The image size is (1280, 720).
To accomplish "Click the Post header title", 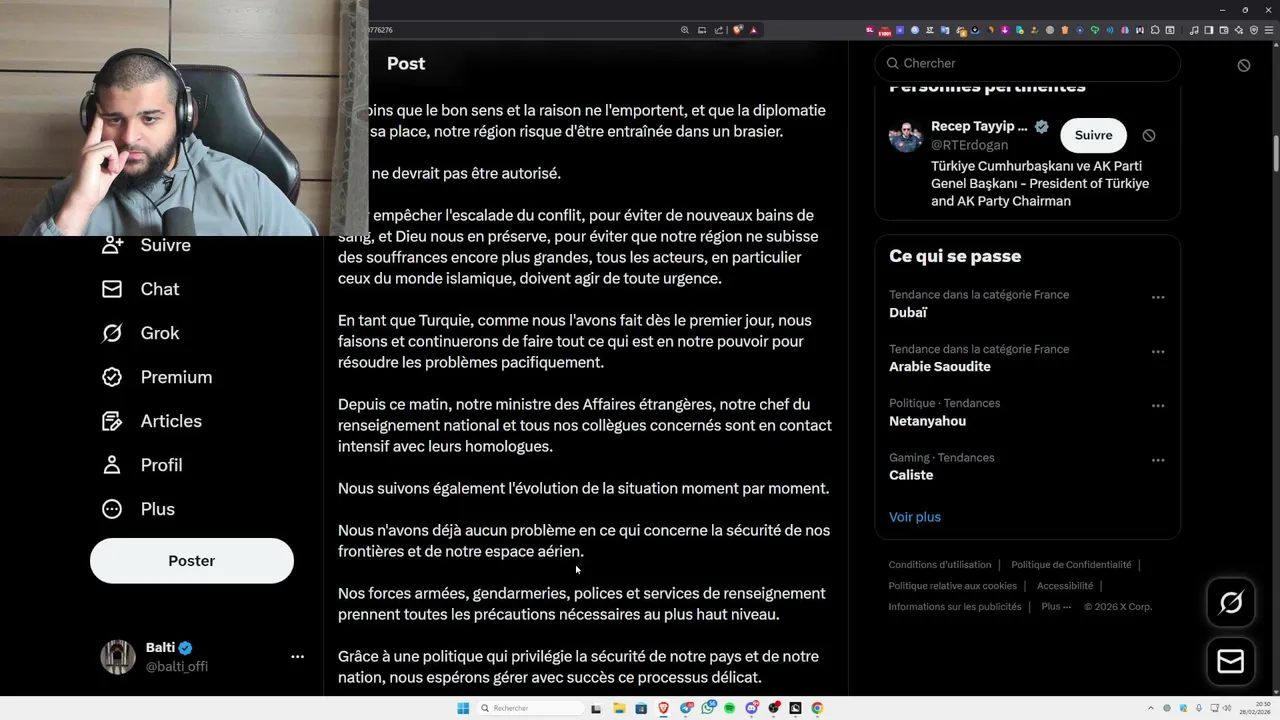I will click(x=406, y=63).
